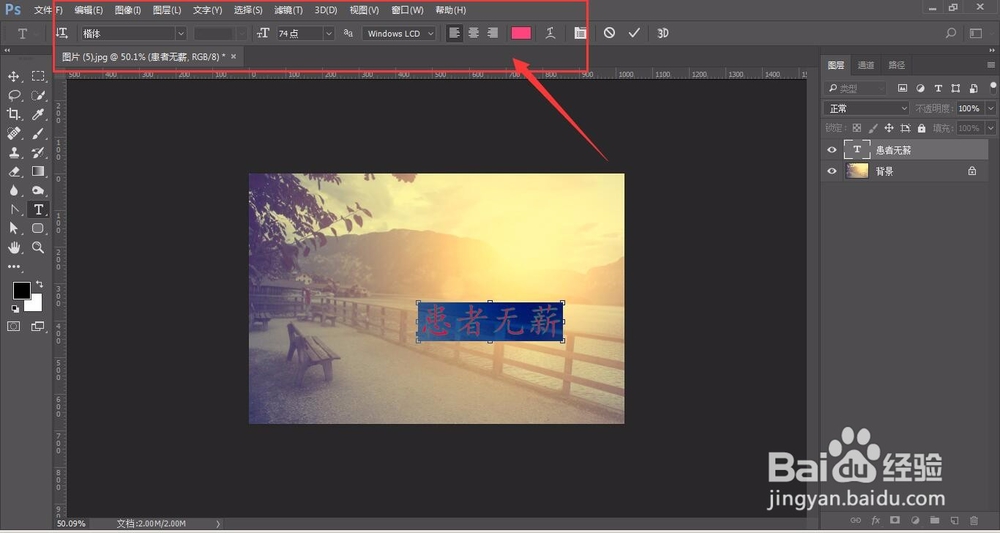This screenshot has height=533, width=1000.
Task: Toggle Quick Mask mode
Action: (13, 326)
